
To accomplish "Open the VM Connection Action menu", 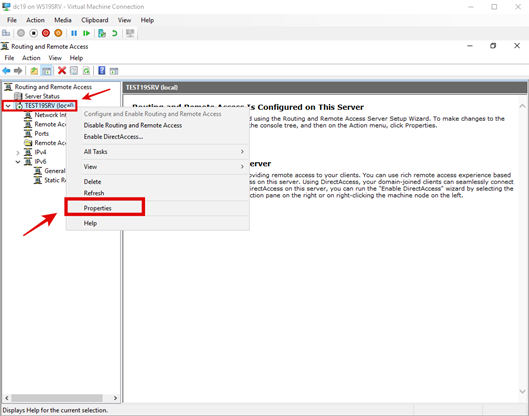I will 35,20.
